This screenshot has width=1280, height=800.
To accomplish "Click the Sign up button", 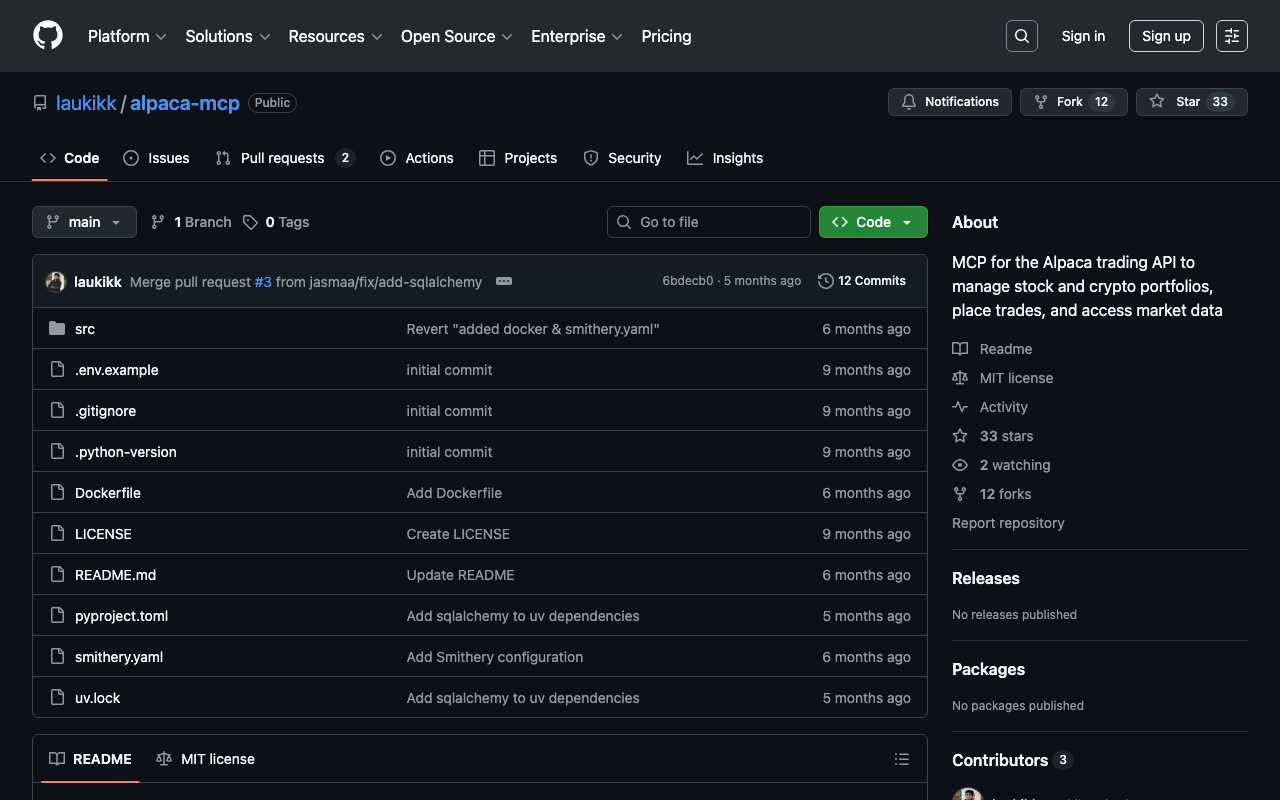I will [x=1165, y=36].
